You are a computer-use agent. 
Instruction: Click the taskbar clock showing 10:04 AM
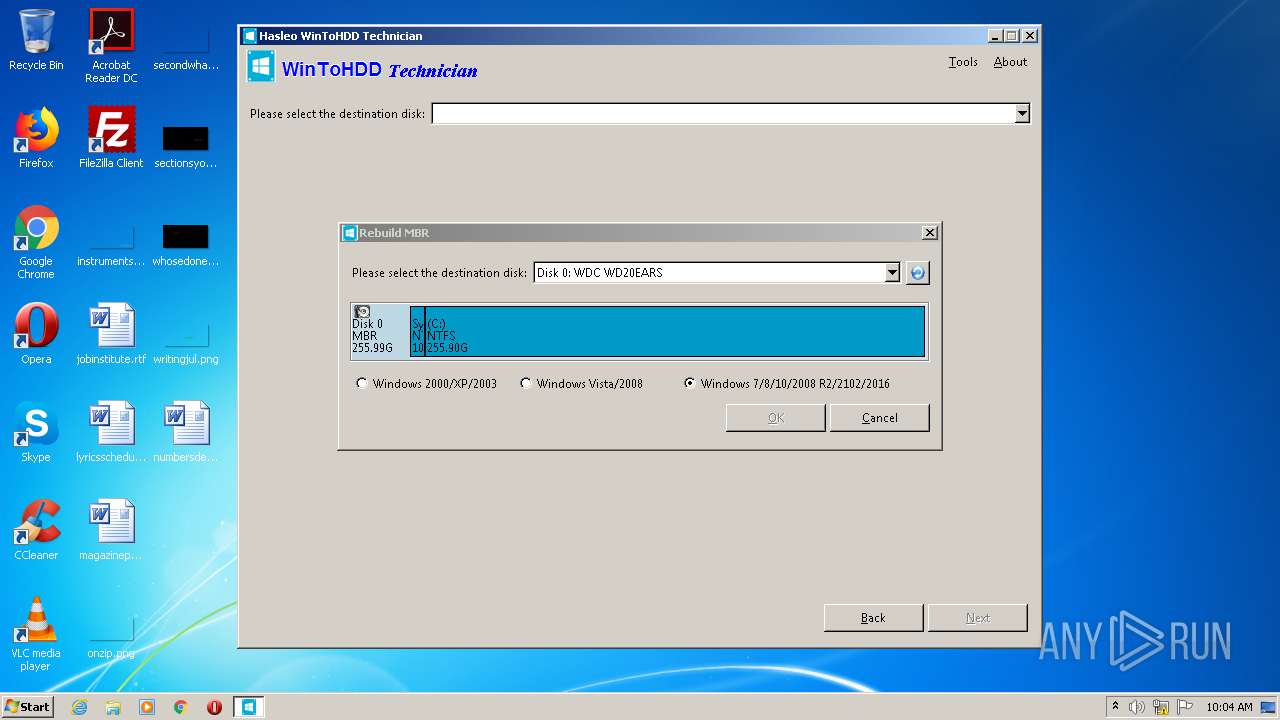(x=1229, y=707)
